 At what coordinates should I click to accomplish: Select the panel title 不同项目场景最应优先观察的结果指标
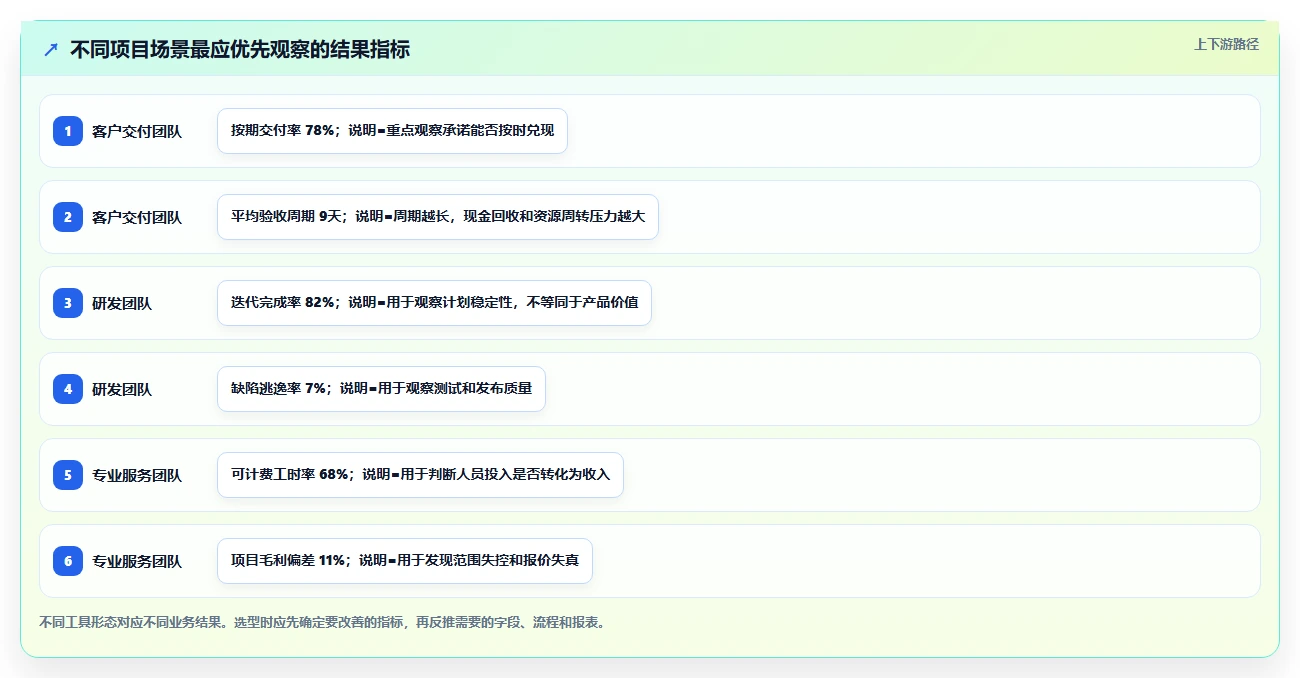click(240, 49)
